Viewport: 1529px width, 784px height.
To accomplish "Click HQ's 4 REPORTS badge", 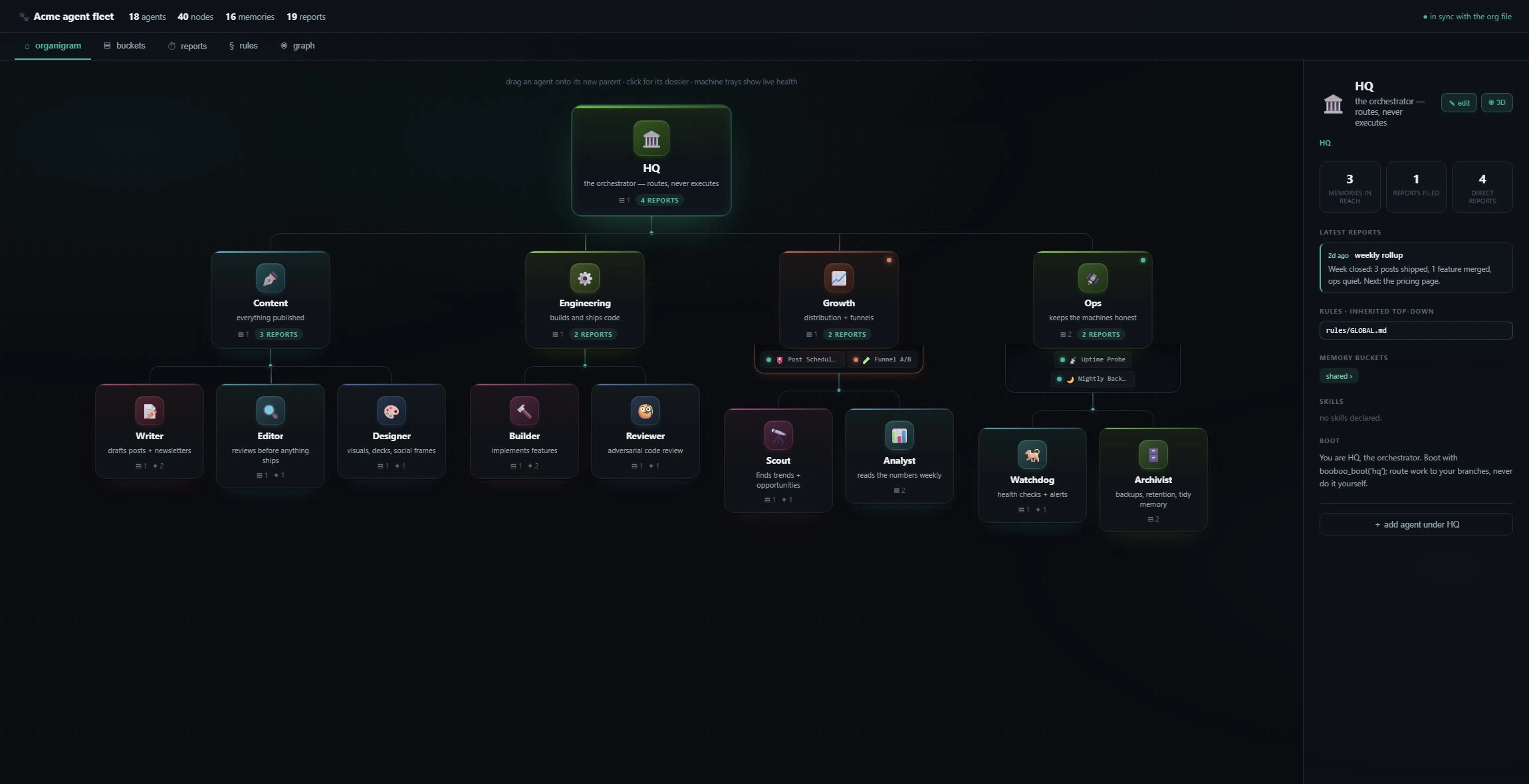I will click(x=659, y=200).
